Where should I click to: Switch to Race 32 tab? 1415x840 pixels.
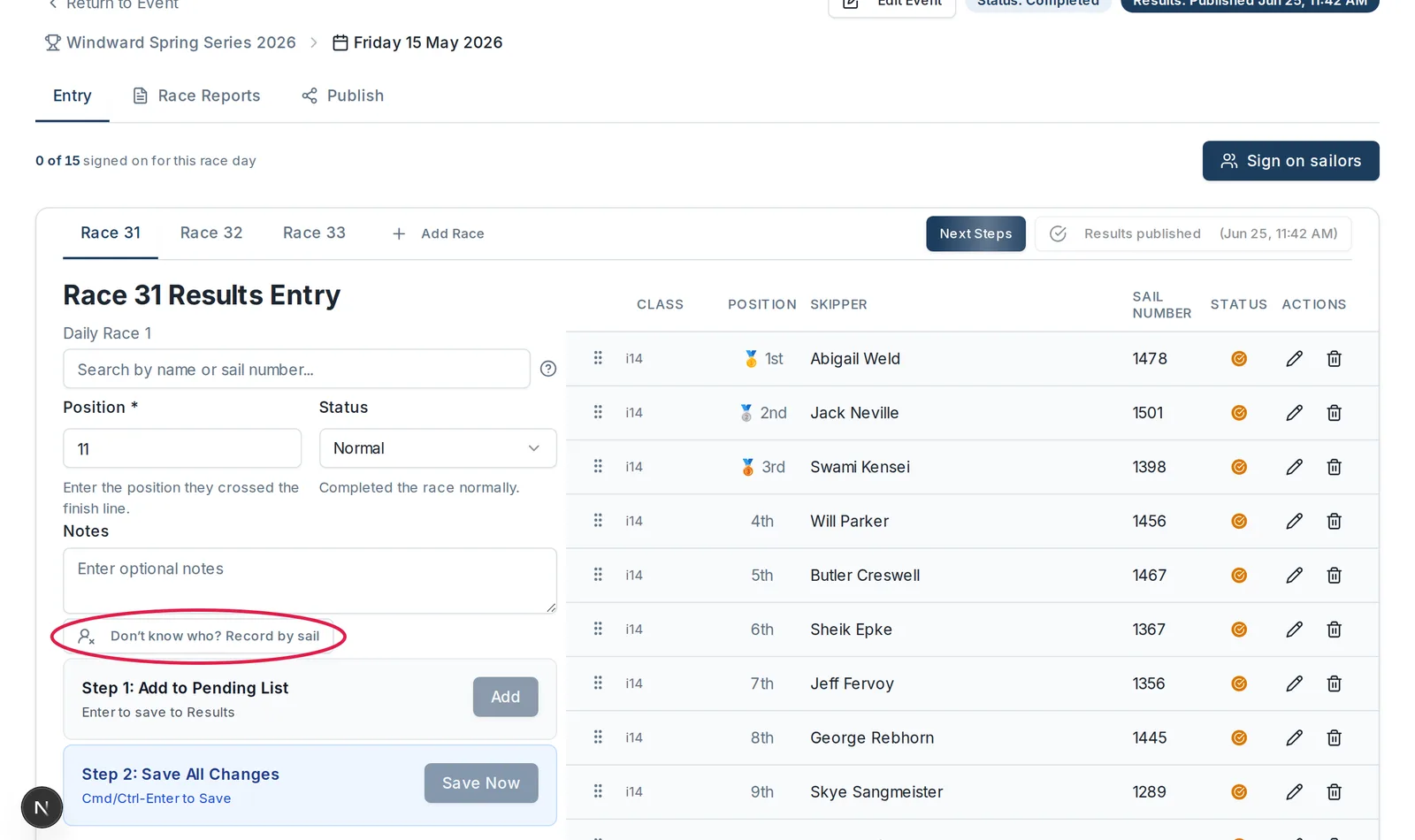(x=211, y=233)
